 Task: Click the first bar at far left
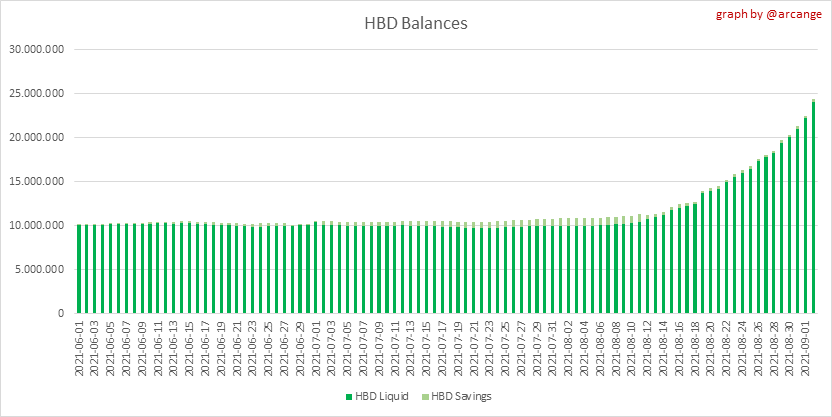(78, 269)
